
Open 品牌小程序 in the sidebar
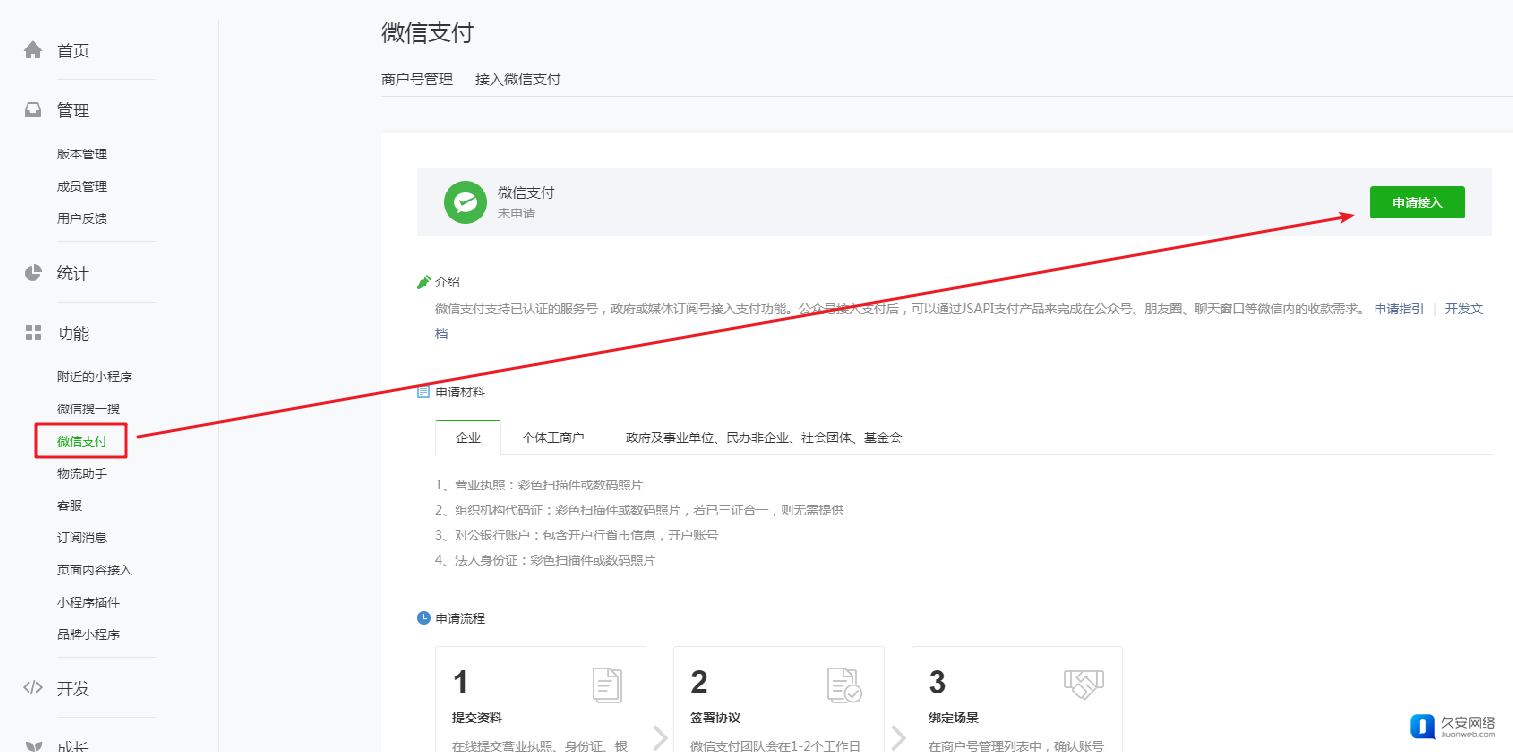[x=88, y=634]
